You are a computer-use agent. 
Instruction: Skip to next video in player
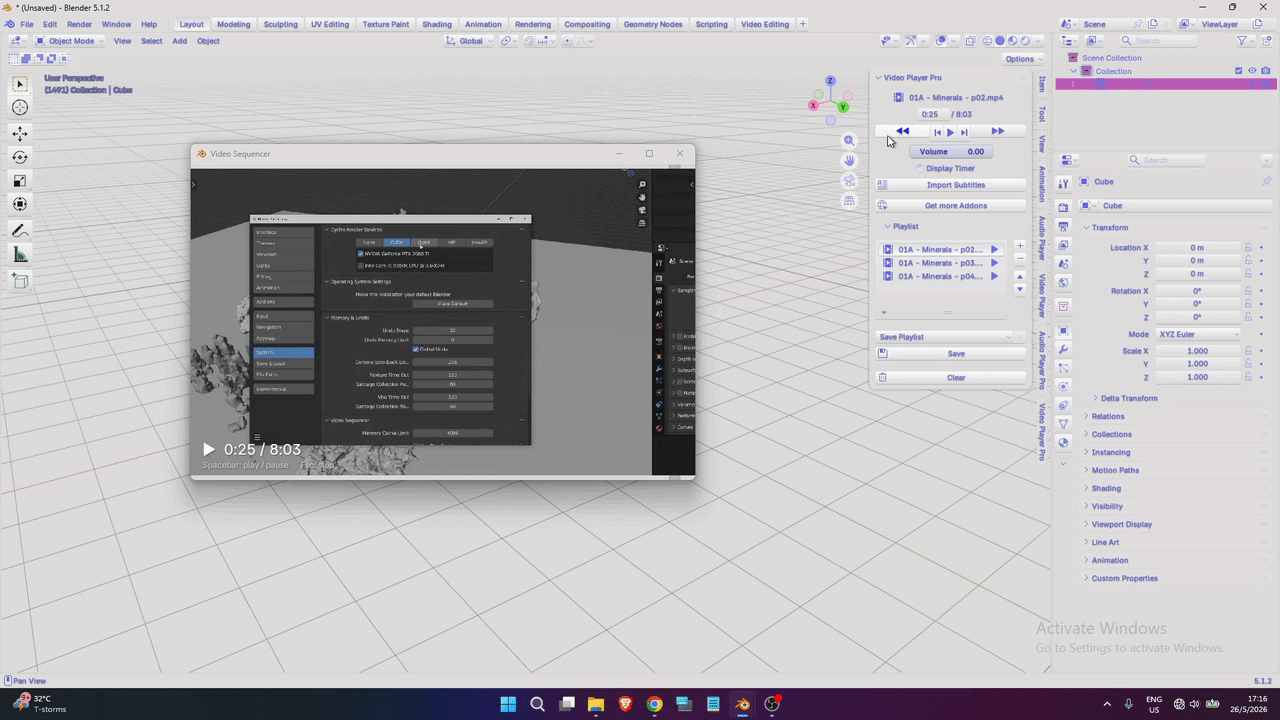point(964,132)
